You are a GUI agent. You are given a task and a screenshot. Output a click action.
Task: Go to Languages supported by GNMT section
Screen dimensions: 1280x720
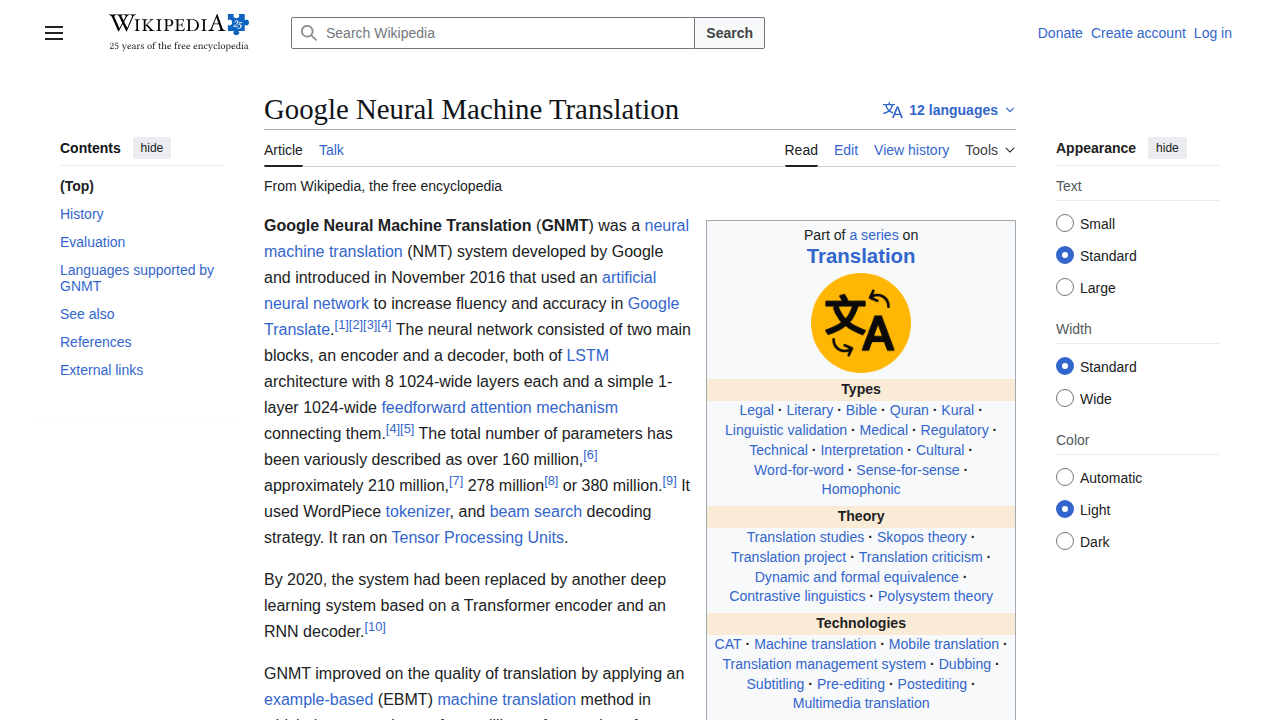(x=137, y=278)
